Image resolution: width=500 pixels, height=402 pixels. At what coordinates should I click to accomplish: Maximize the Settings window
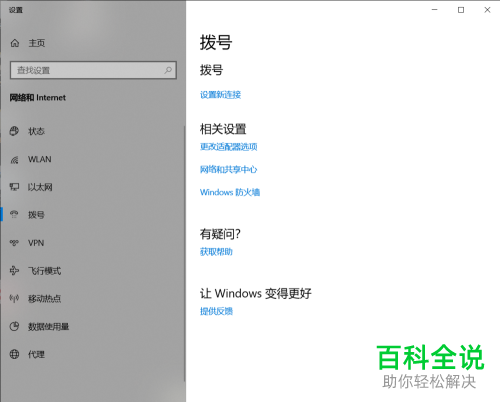(461, 10)
